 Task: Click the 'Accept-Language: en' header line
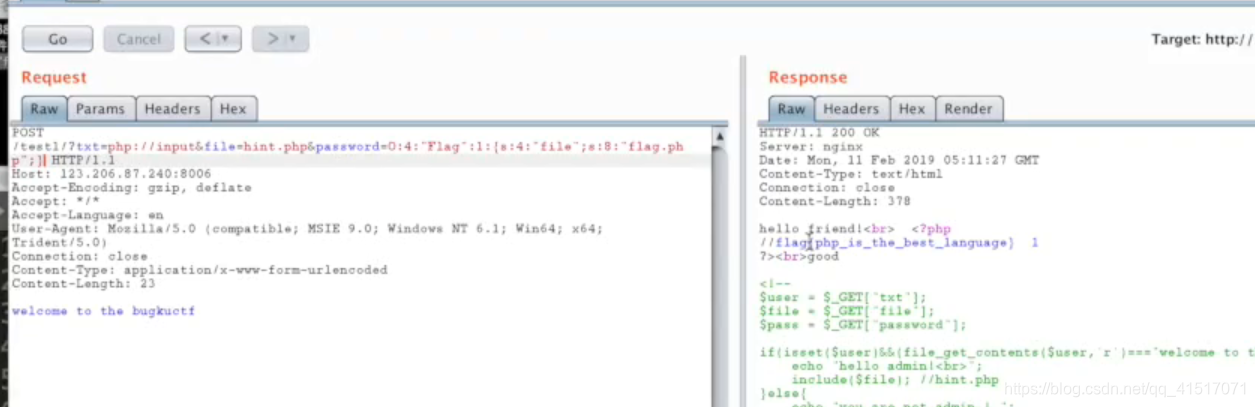tap(88, 215)
